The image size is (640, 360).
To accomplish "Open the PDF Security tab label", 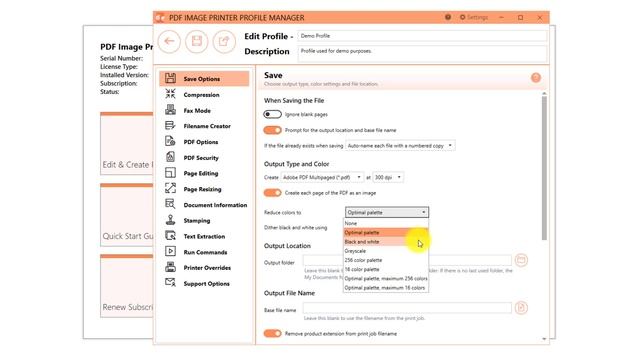I will [201, 158].
